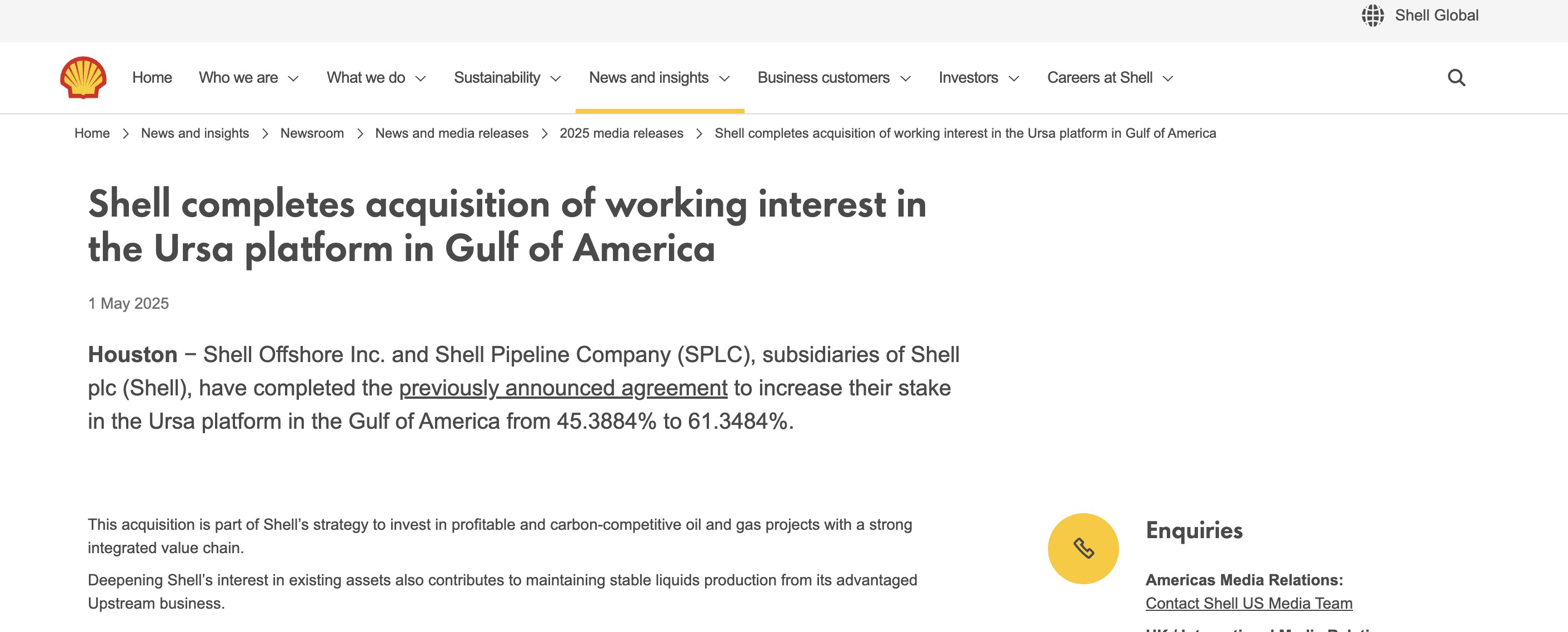The width and height of the screenshot is (1568, 632).
Task: Open the Sustainability dropdown menu
Action: [507, 78]
